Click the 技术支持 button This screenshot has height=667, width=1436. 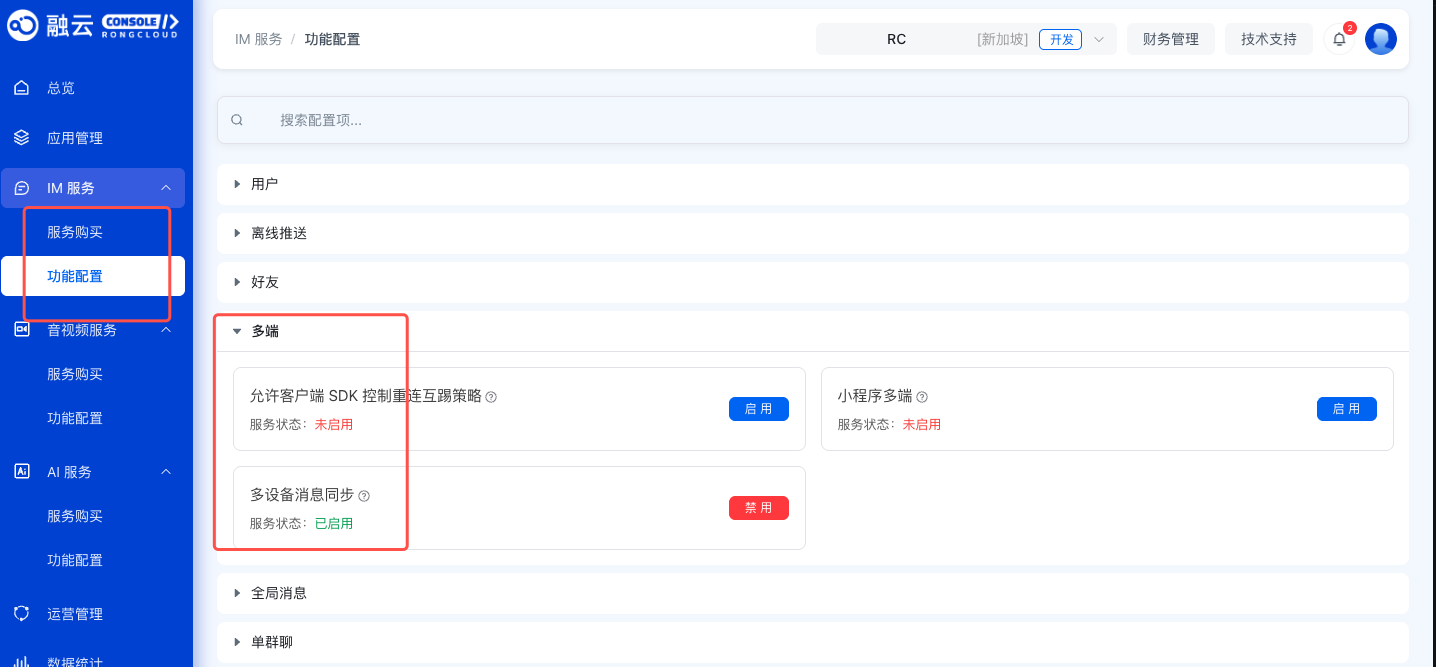click(x=1268, y=39)
